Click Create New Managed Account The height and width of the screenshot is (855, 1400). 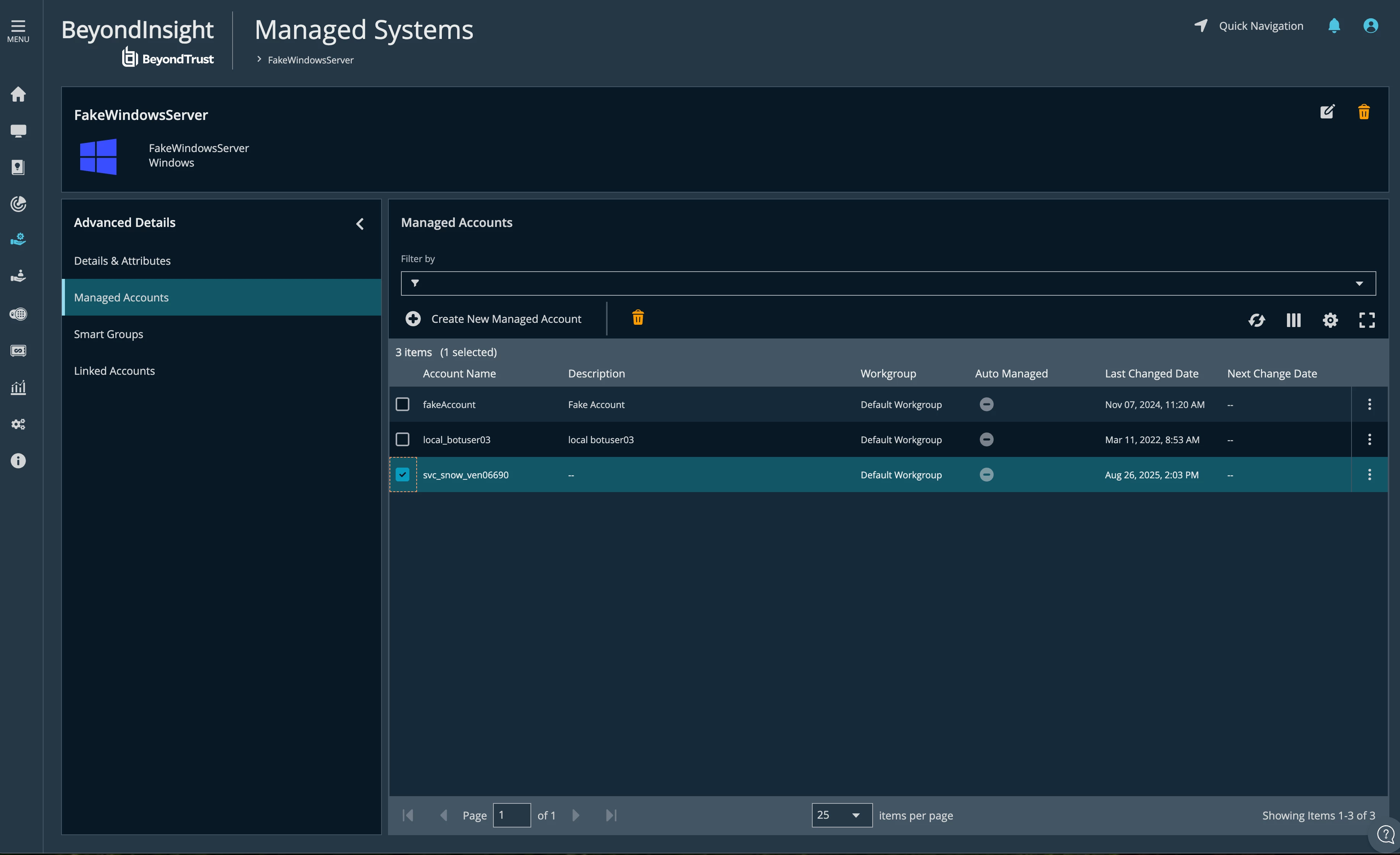[x=493, y=319]
